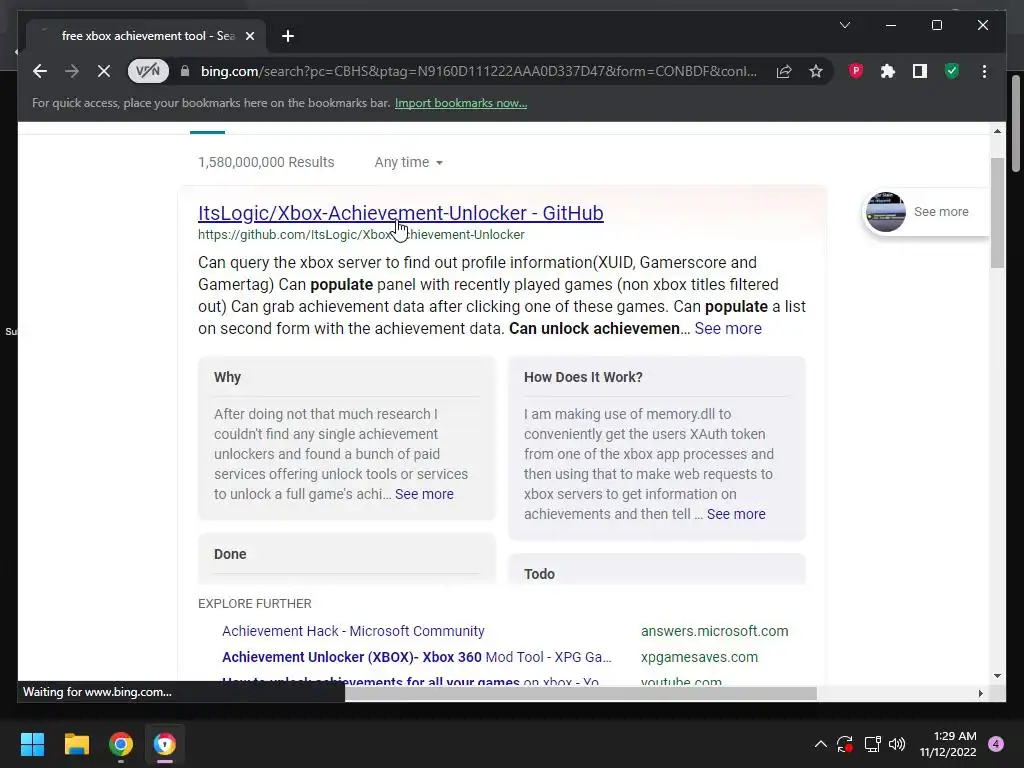Viewport: 1024px width, 768px height.
Task: Close the free xbox achievement tool tab
Action: click(249, 36)
